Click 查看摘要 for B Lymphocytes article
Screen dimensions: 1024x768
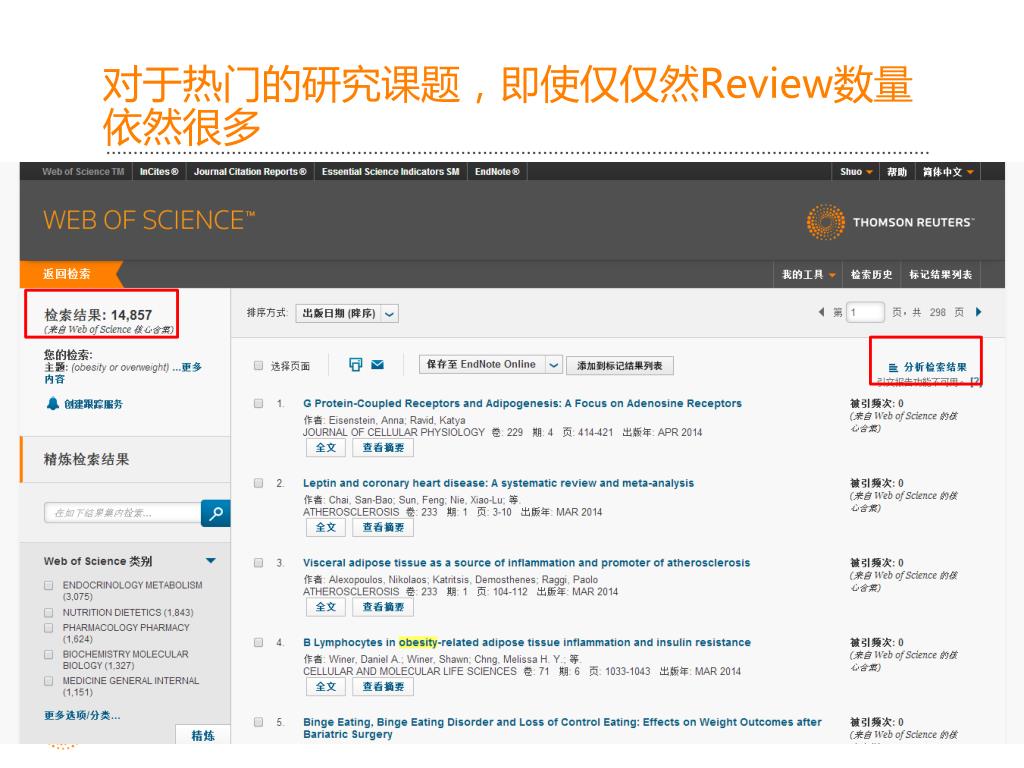coord(383,687)
